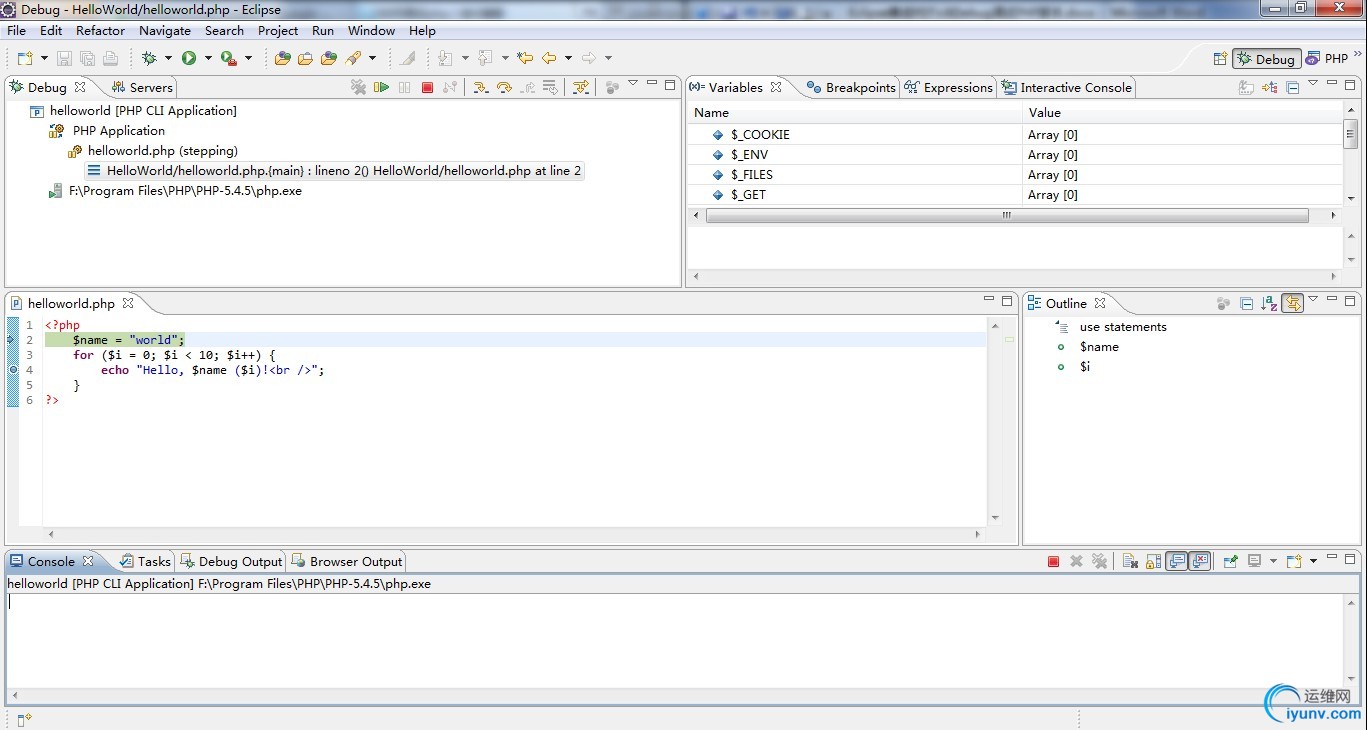Image resolution: width=1367 pixels, height=730 pixels.
Task: Open the Search dropdown arrow
Action: coord(372,58)
